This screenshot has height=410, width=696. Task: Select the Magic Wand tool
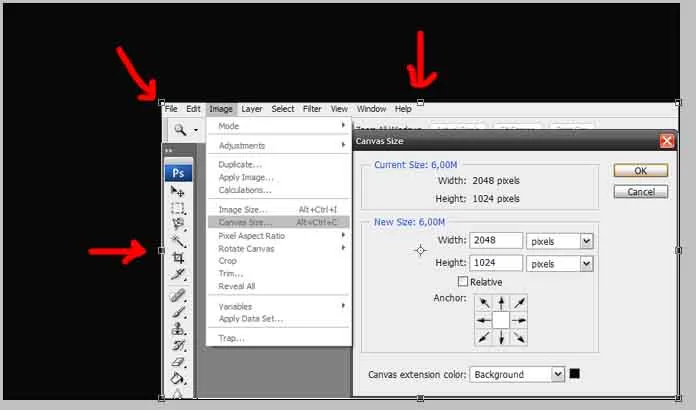click(x=178, y=241)
